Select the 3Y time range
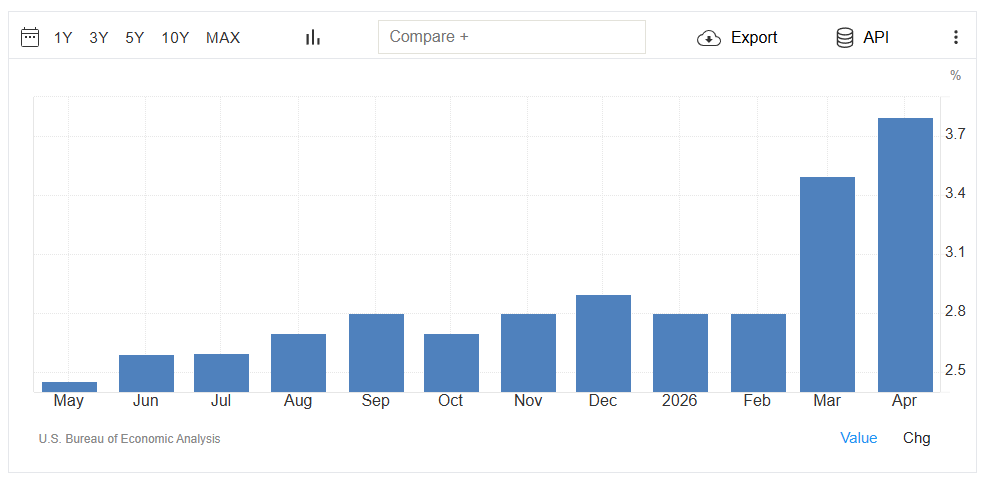This screenshot has height=486, width=992. coord(99,38)
